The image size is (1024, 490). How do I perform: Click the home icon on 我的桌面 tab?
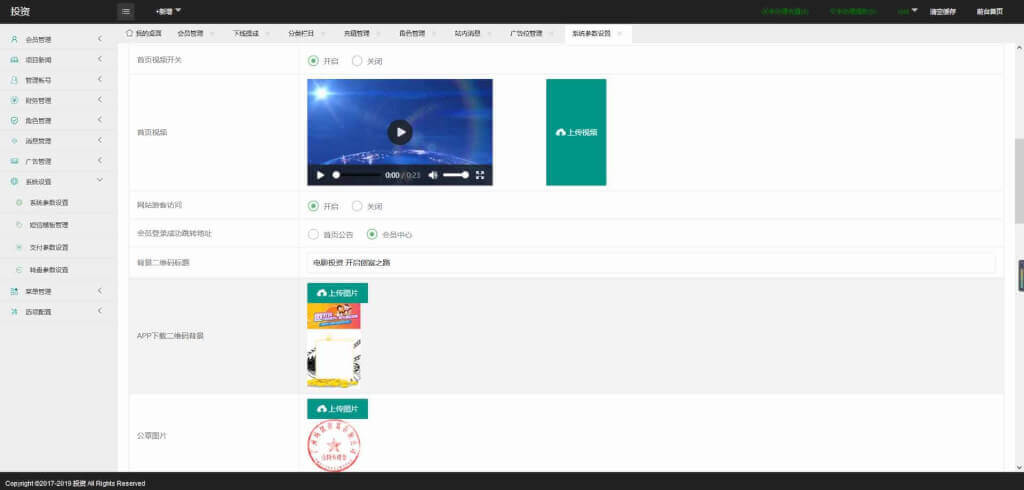[129, 33]
